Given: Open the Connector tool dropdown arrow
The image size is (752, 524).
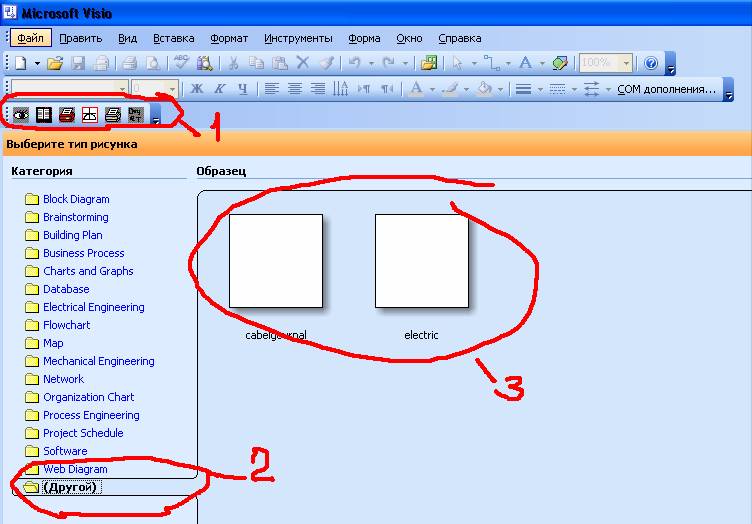Looking at the screenshot, I should pyautogui.click(x=508, y=63).
